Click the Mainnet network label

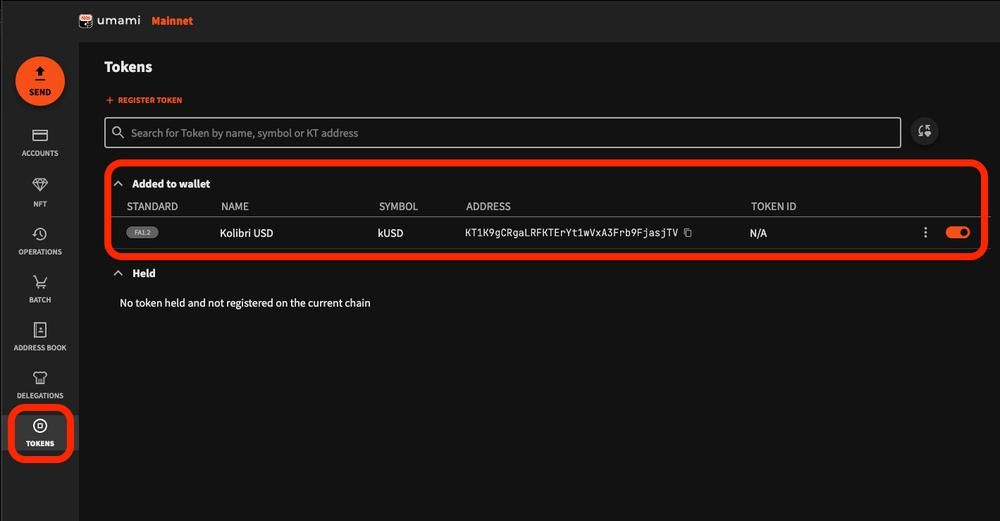click(172, 21)
